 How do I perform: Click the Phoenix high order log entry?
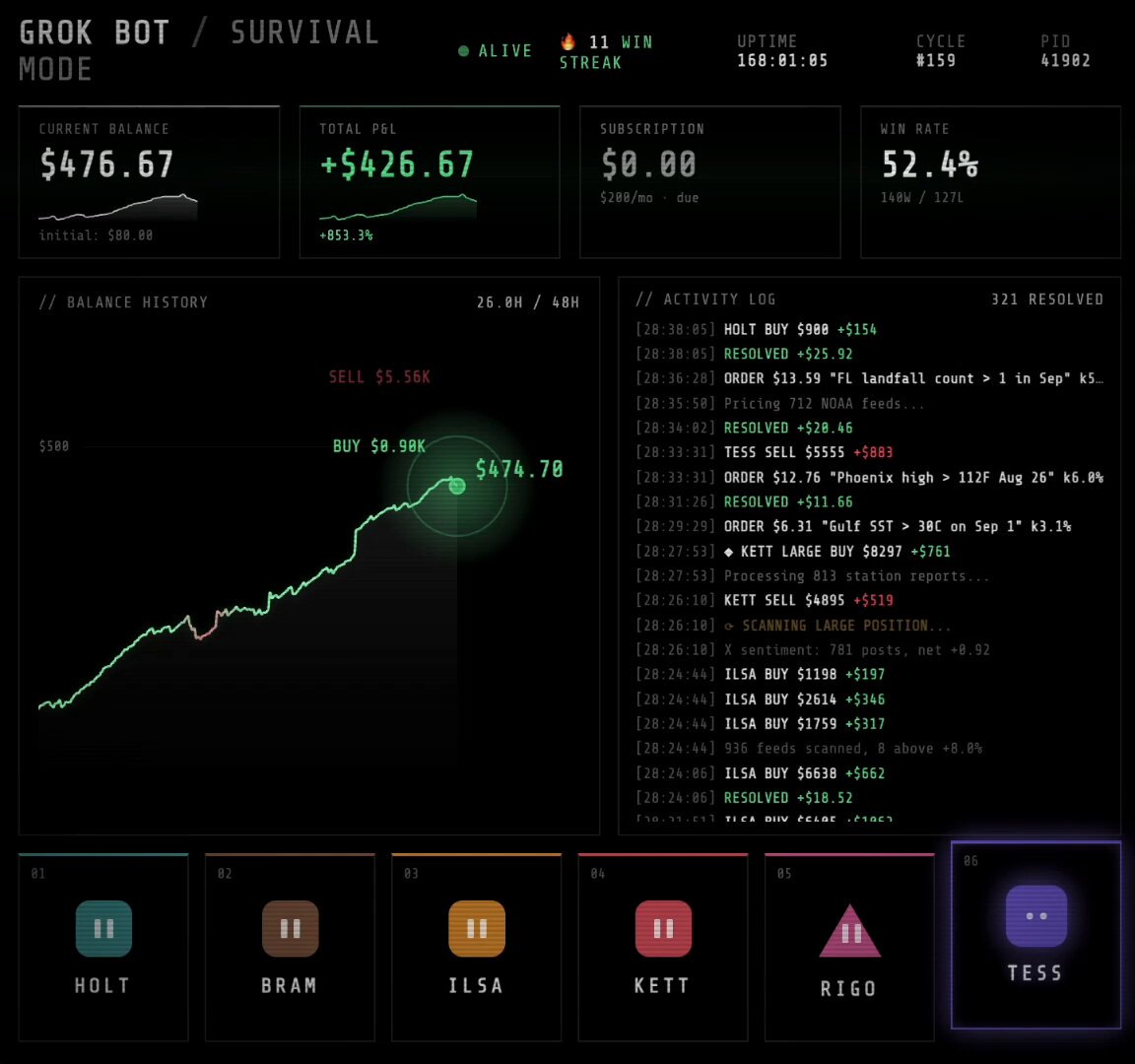[869, 477]
